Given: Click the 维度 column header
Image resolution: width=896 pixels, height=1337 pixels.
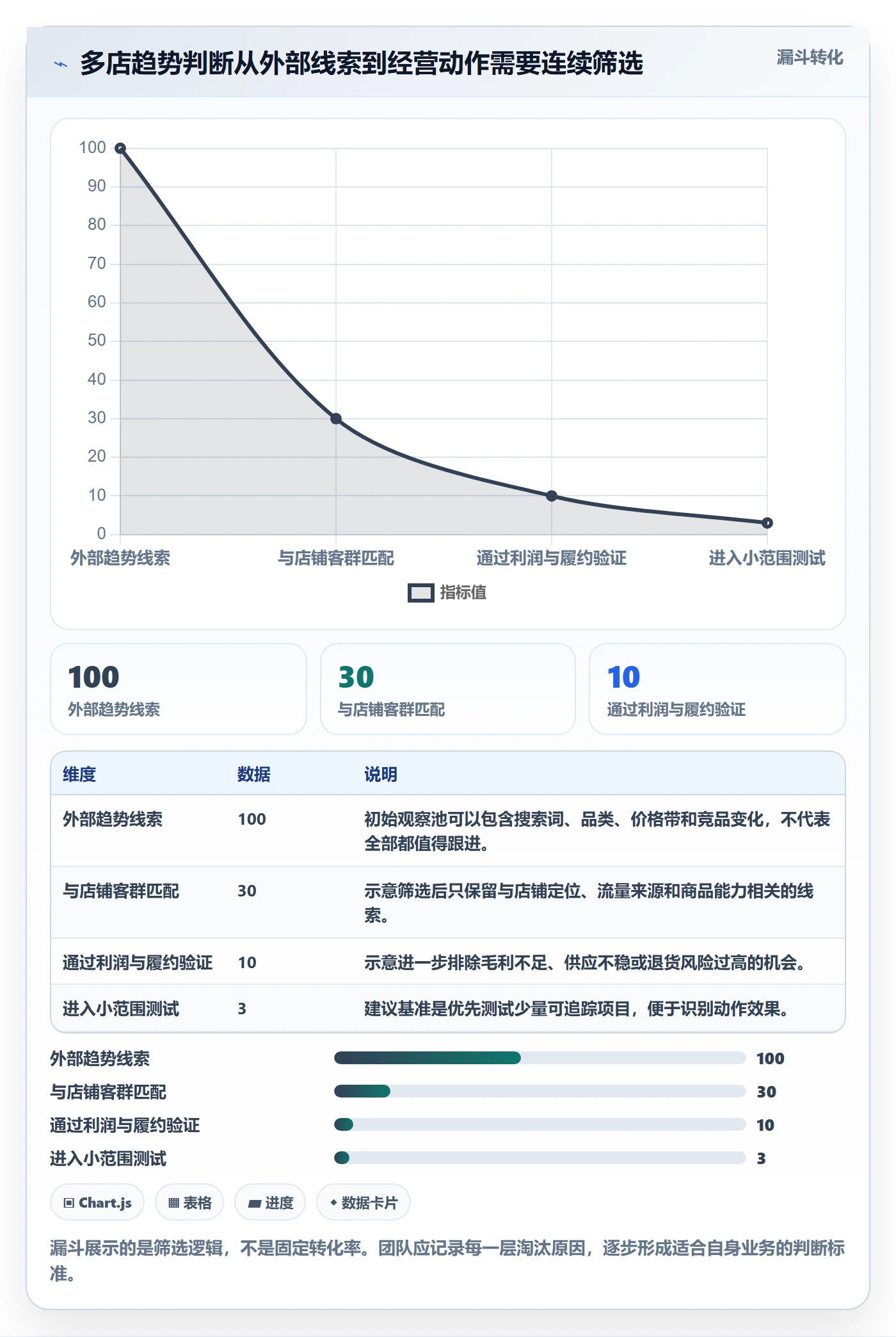Looking at the screenshot, I should coord(79,774).
